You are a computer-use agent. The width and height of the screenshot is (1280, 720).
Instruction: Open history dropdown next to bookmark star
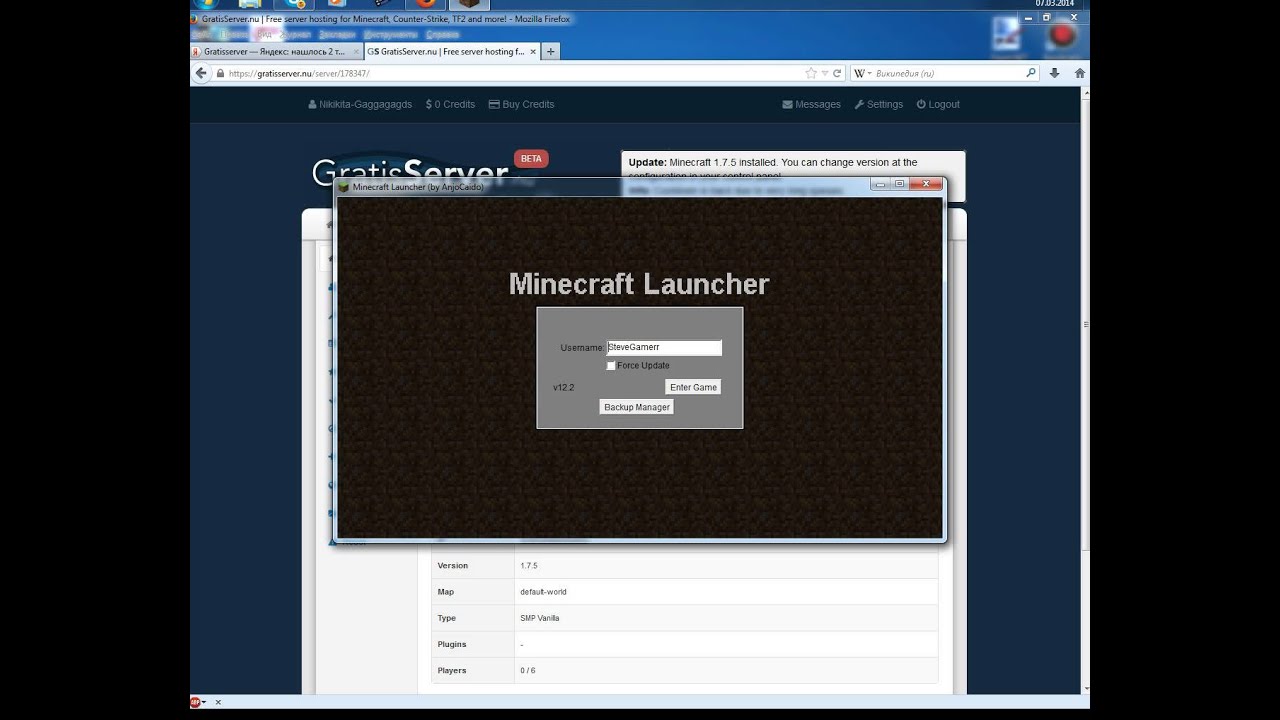click(825, 73)
